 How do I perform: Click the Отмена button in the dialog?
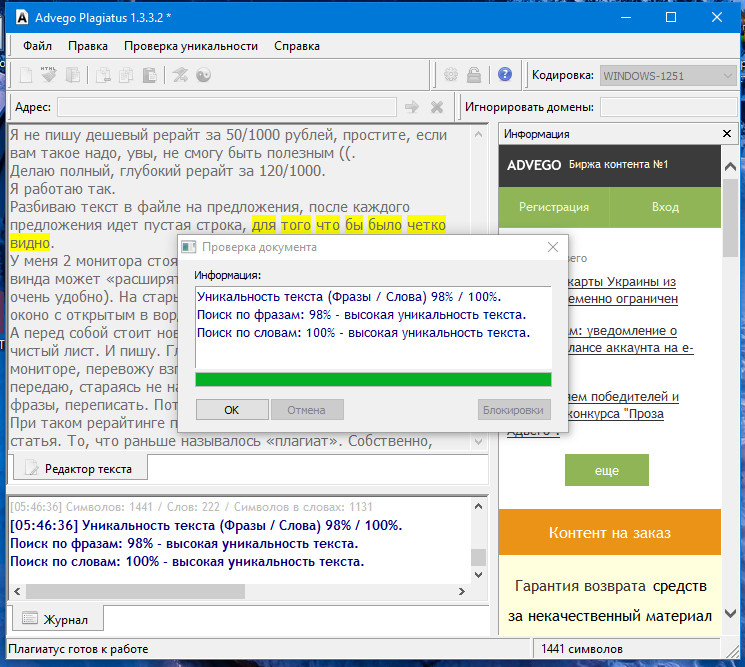click(x=307, y=410)
